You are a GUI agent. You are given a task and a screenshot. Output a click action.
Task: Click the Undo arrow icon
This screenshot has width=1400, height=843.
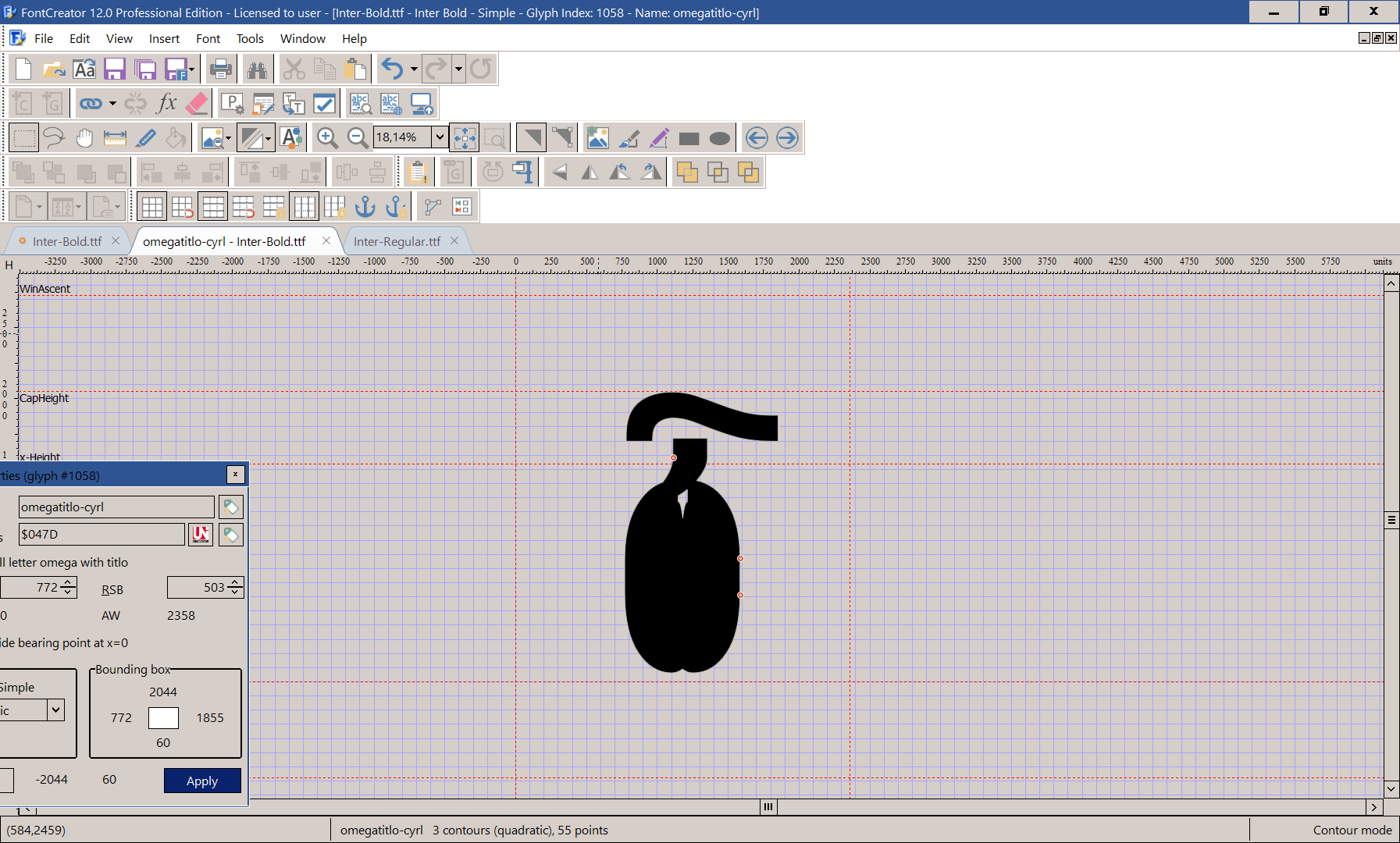[392, 69]
